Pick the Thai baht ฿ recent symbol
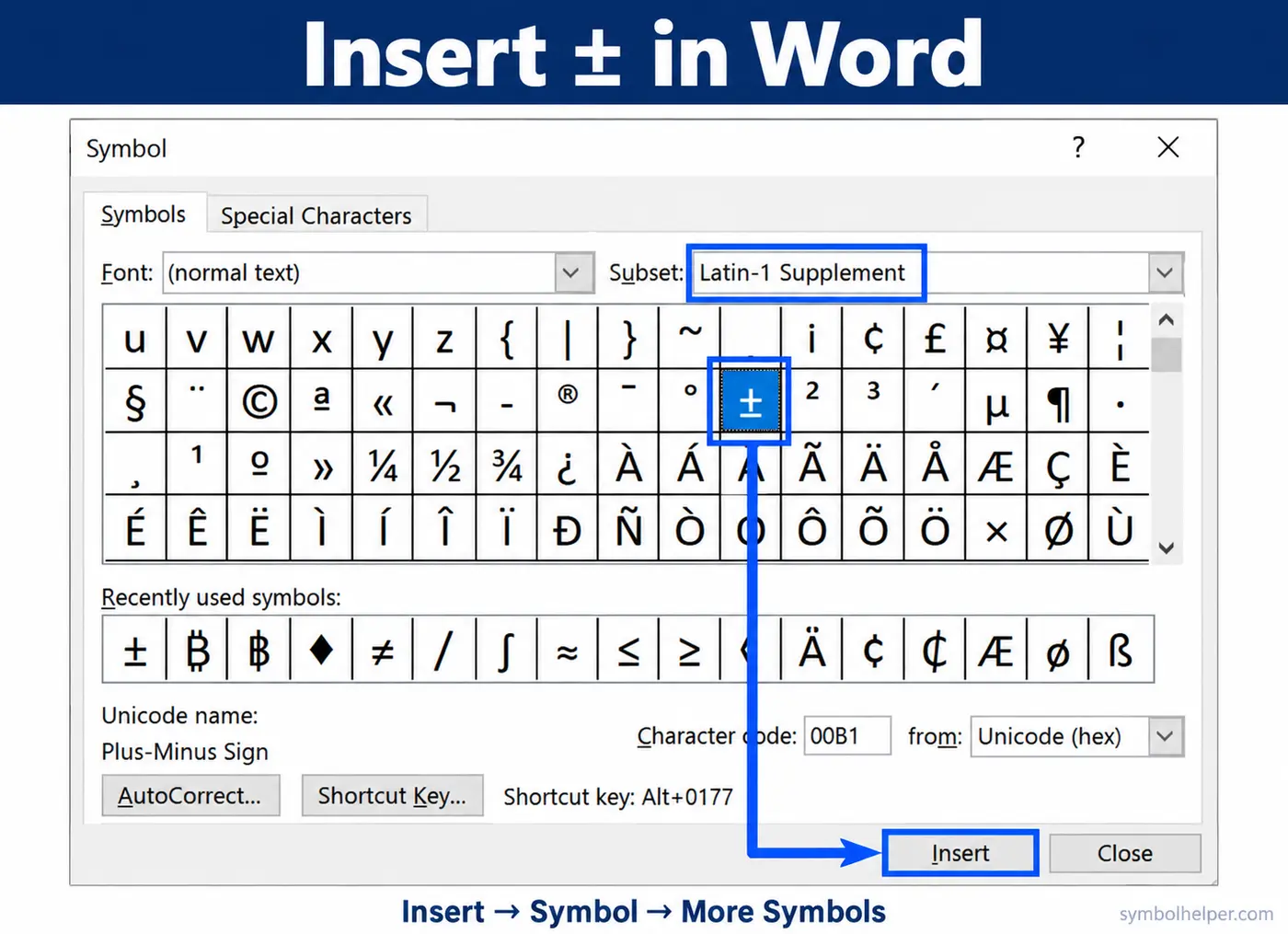This screenshot has width=1288, height=934. click(x=259, y=651)
